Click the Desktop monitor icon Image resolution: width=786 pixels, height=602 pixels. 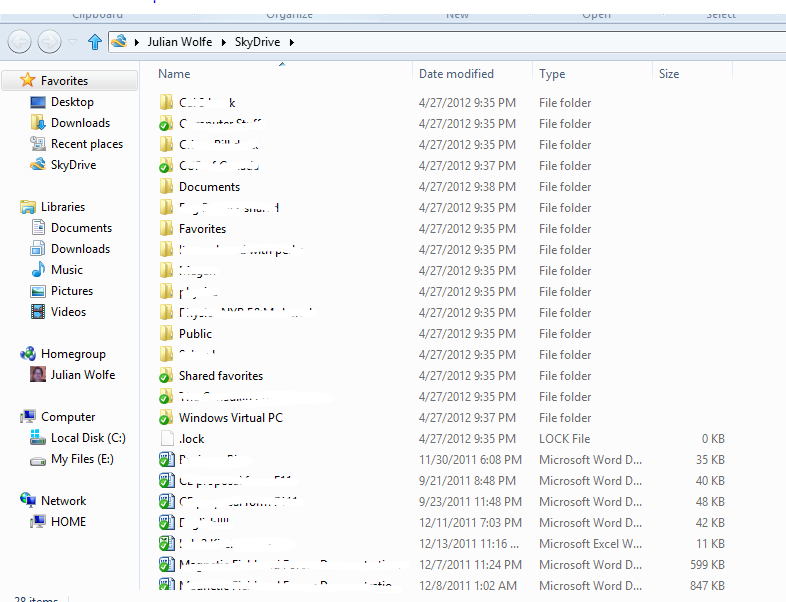pyautogui.click(x=38, y=102)
